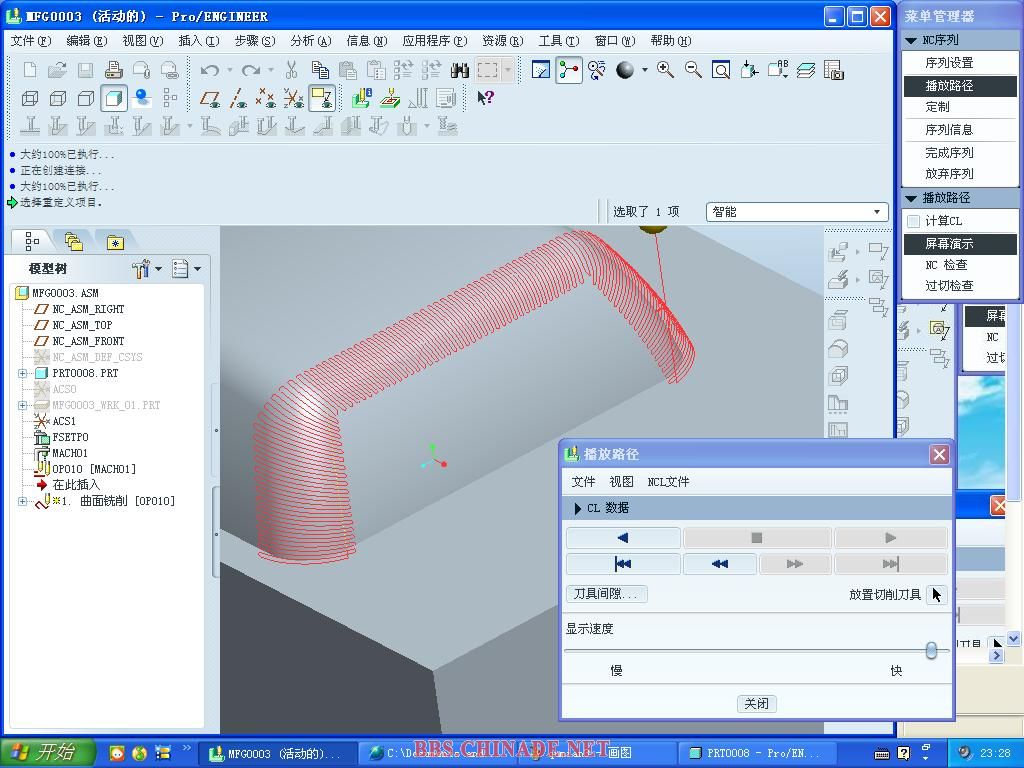Click the binoculars Find tool
The image size is (1024, 768).
click(x=460, y=70)
